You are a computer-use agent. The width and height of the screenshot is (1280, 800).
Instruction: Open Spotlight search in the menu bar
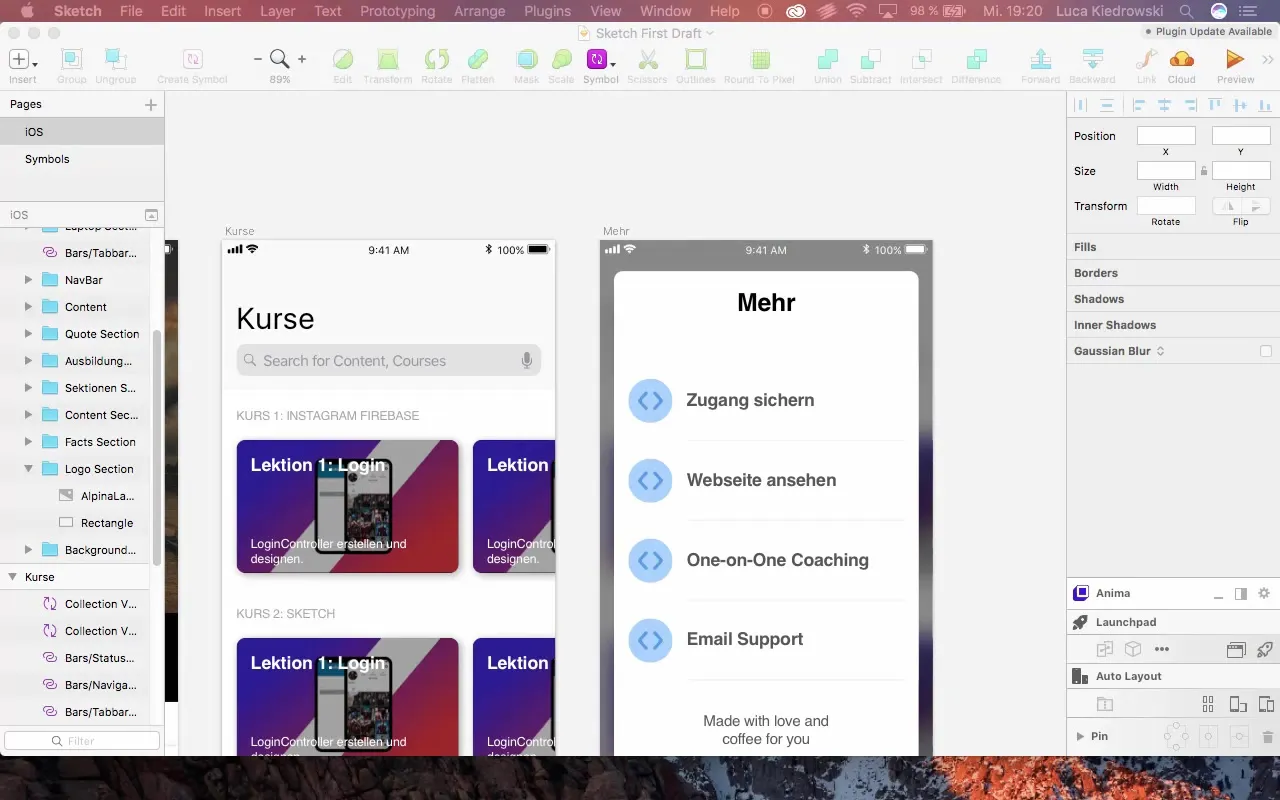[1186, 11]
